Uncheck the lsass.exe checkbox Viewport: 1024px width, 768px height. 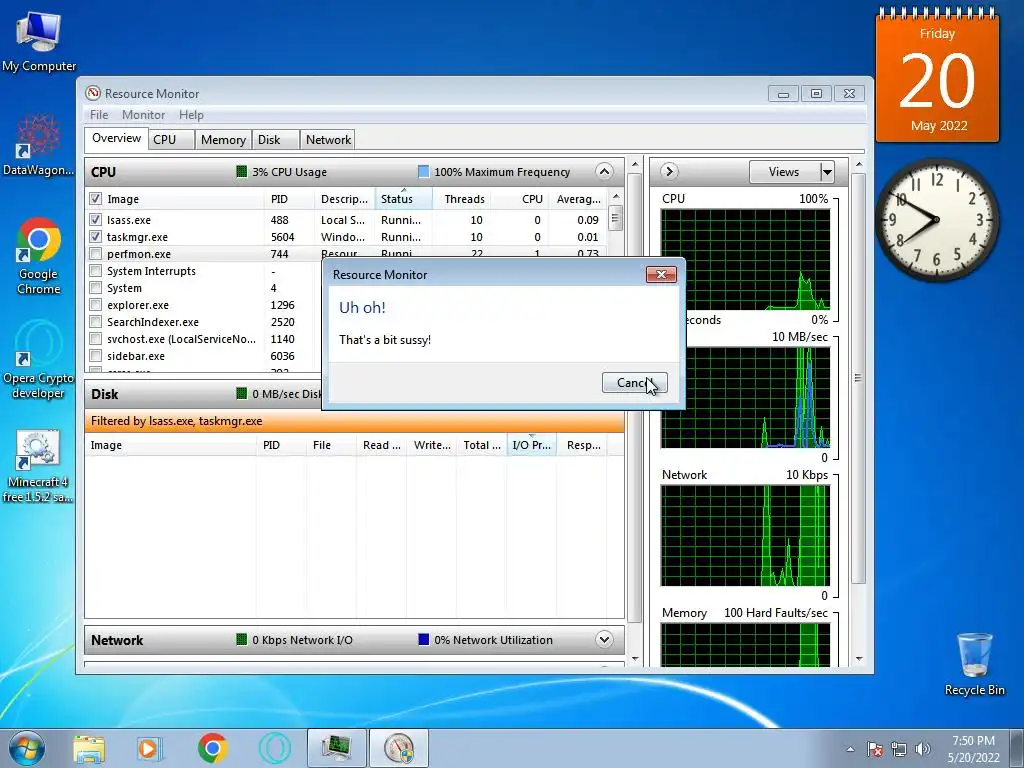pyautogui.click(x=95, y=220)
